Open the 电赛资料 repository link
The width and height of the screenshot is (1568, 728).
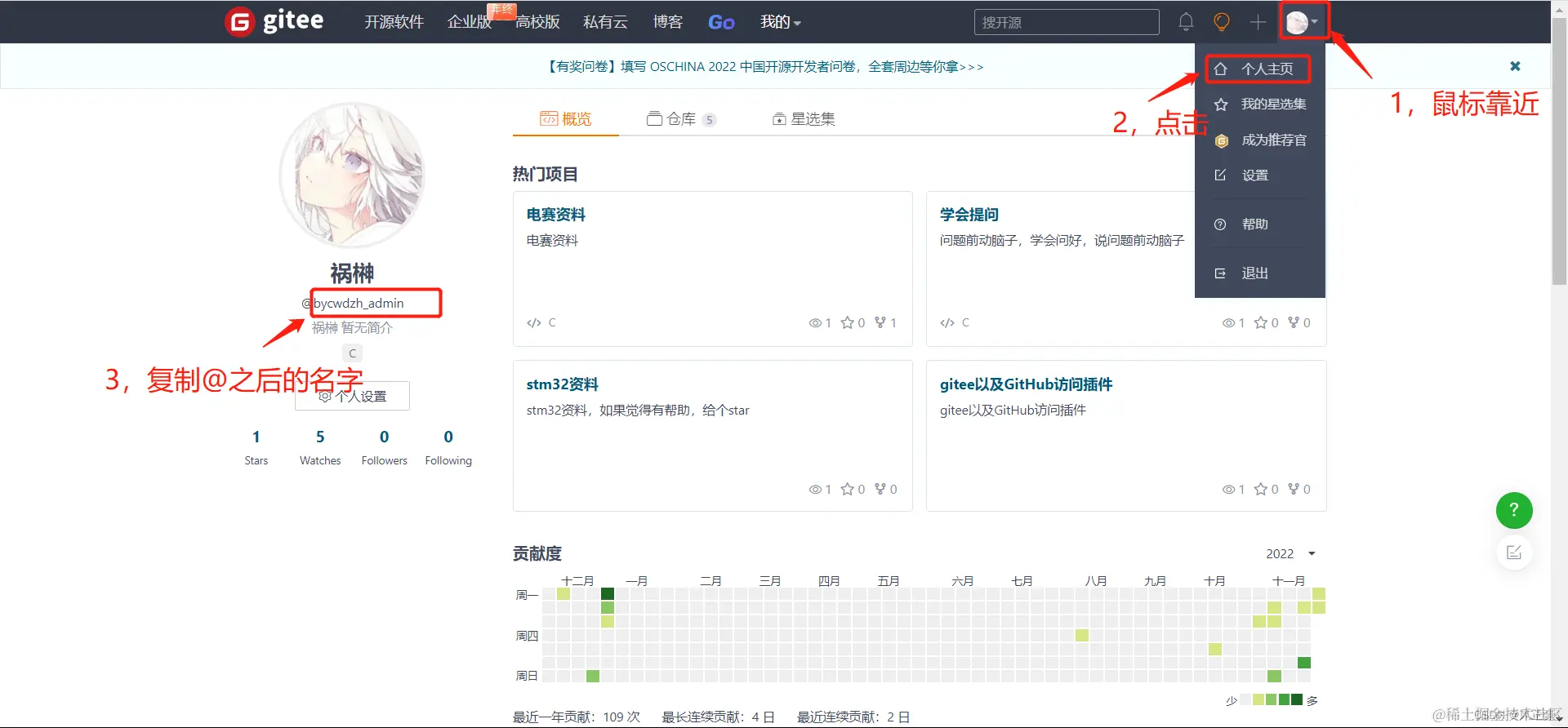pyautogui.click(x=555, y=215)
